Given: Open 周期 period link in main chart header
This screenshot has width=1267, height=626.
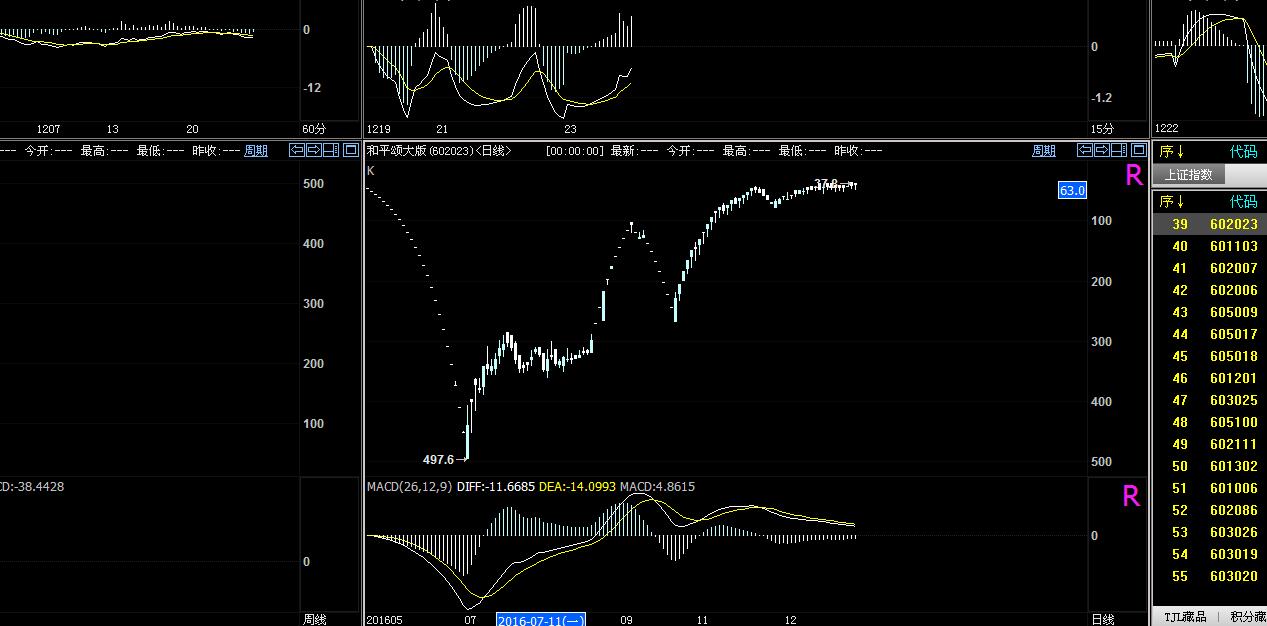Looking at the screenshot, I should pos(1043,151).
